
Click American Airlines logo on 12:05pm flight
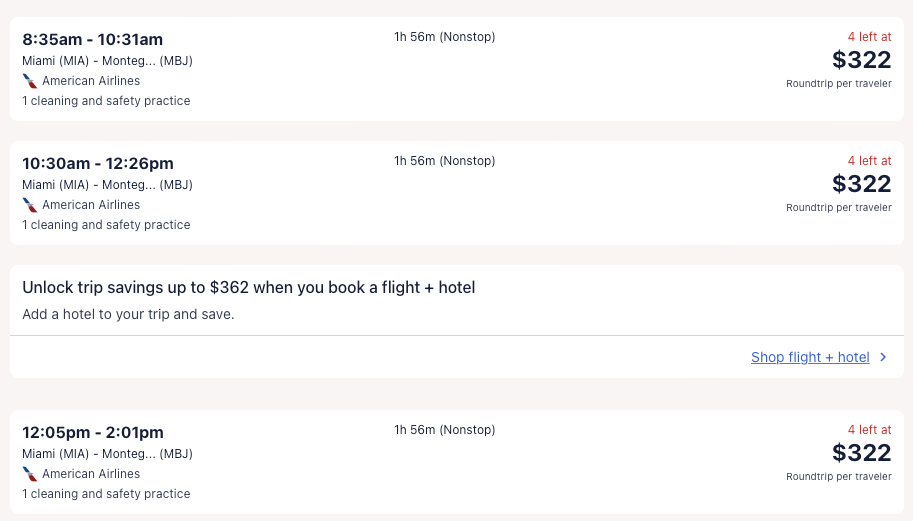pyautogui.click(x=30, y=474)
